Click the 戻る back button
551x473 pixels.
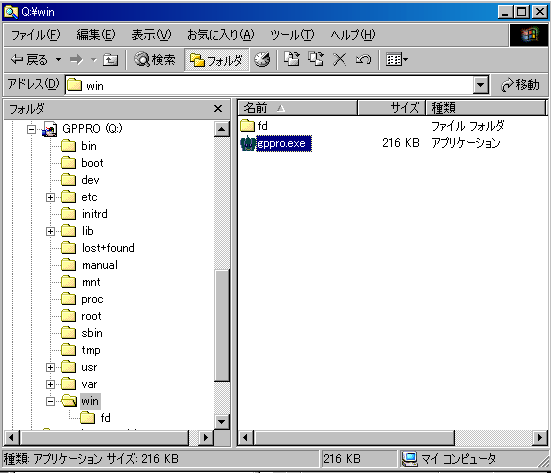click(x=30, y=60)
